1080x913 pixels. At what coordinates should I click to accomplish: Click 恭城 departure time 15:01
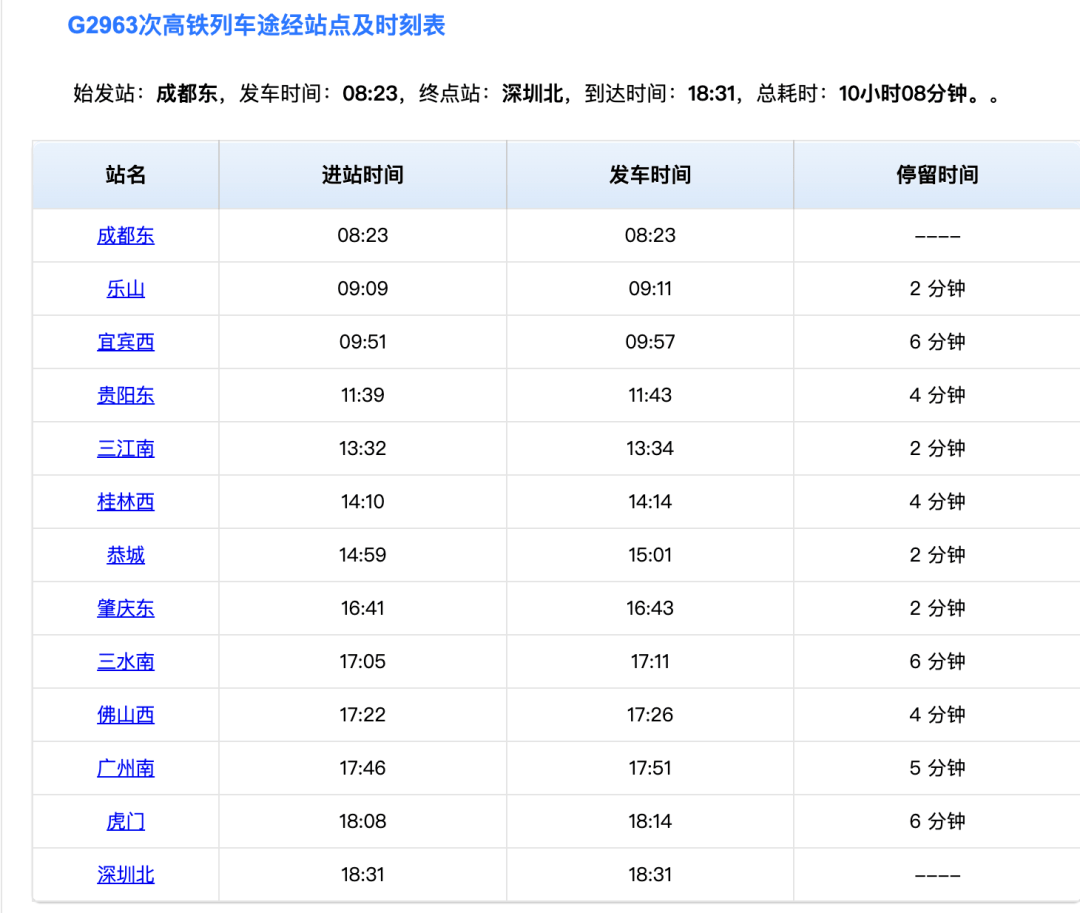point(650,555)
